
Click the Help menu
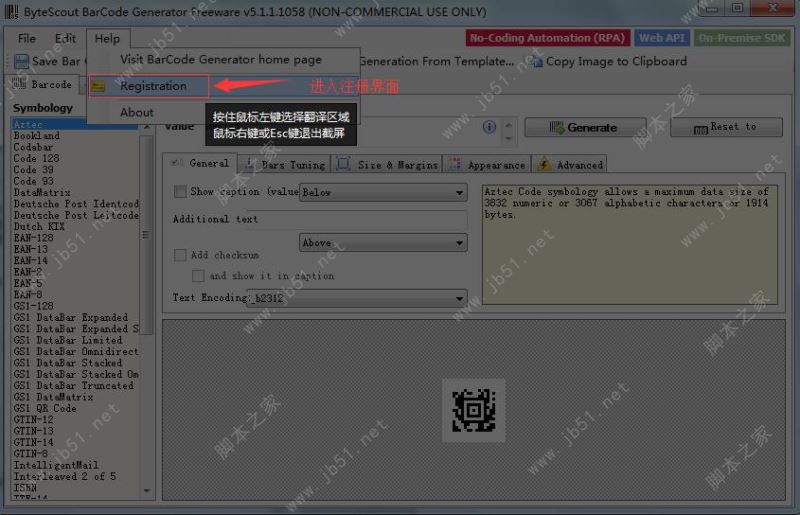107,39
